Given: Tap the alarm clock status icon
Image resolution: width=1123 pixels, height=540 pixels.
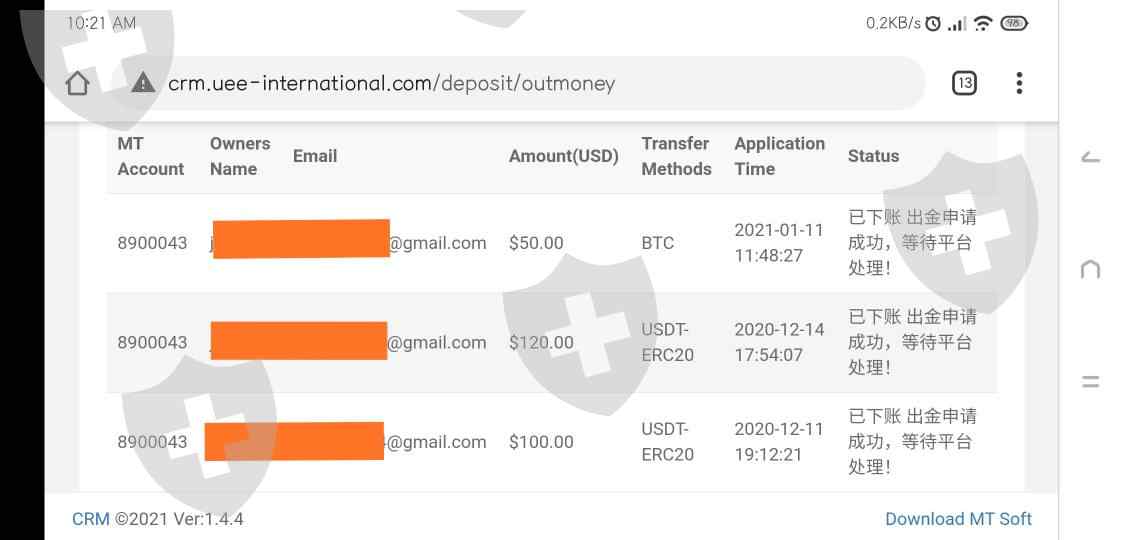Looking at the screenshot, I should (933, 23).
